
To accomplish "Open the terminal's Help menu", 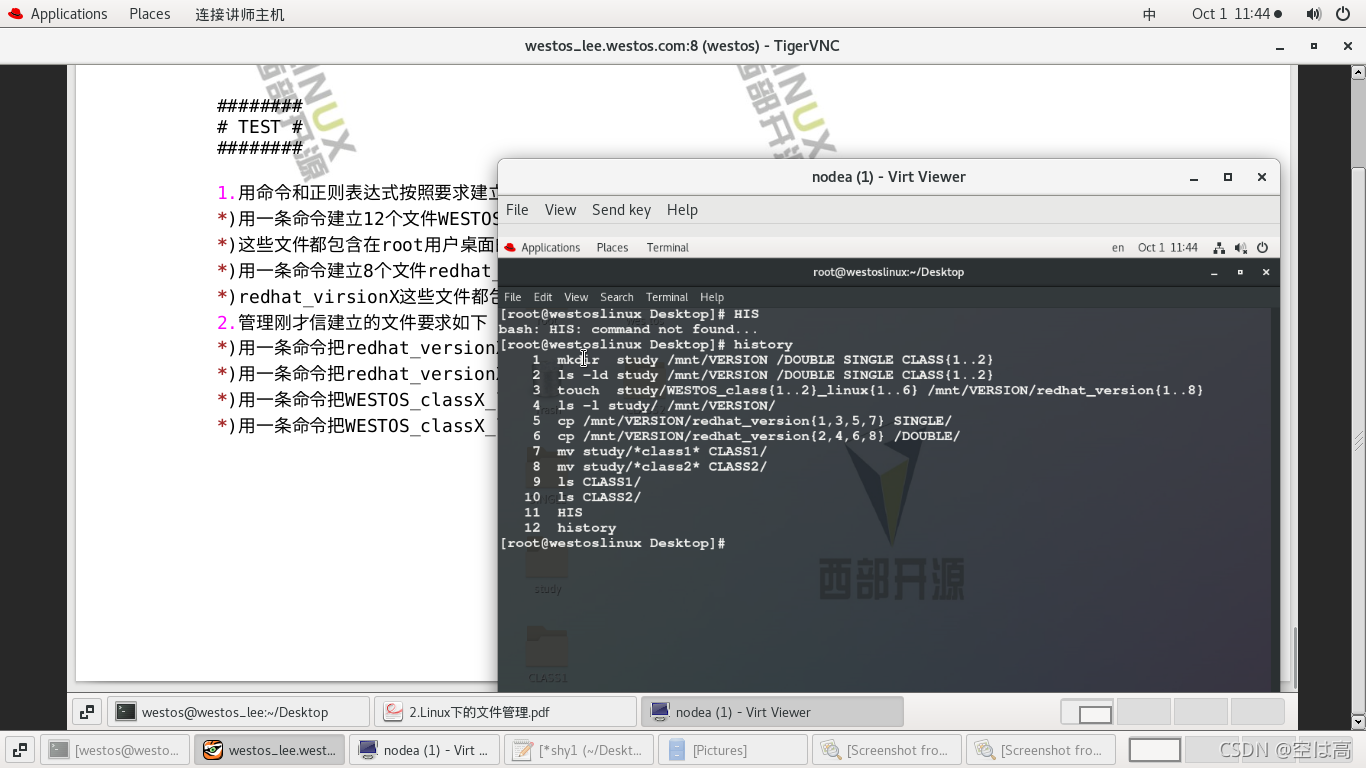I will [x=712, y=297].
